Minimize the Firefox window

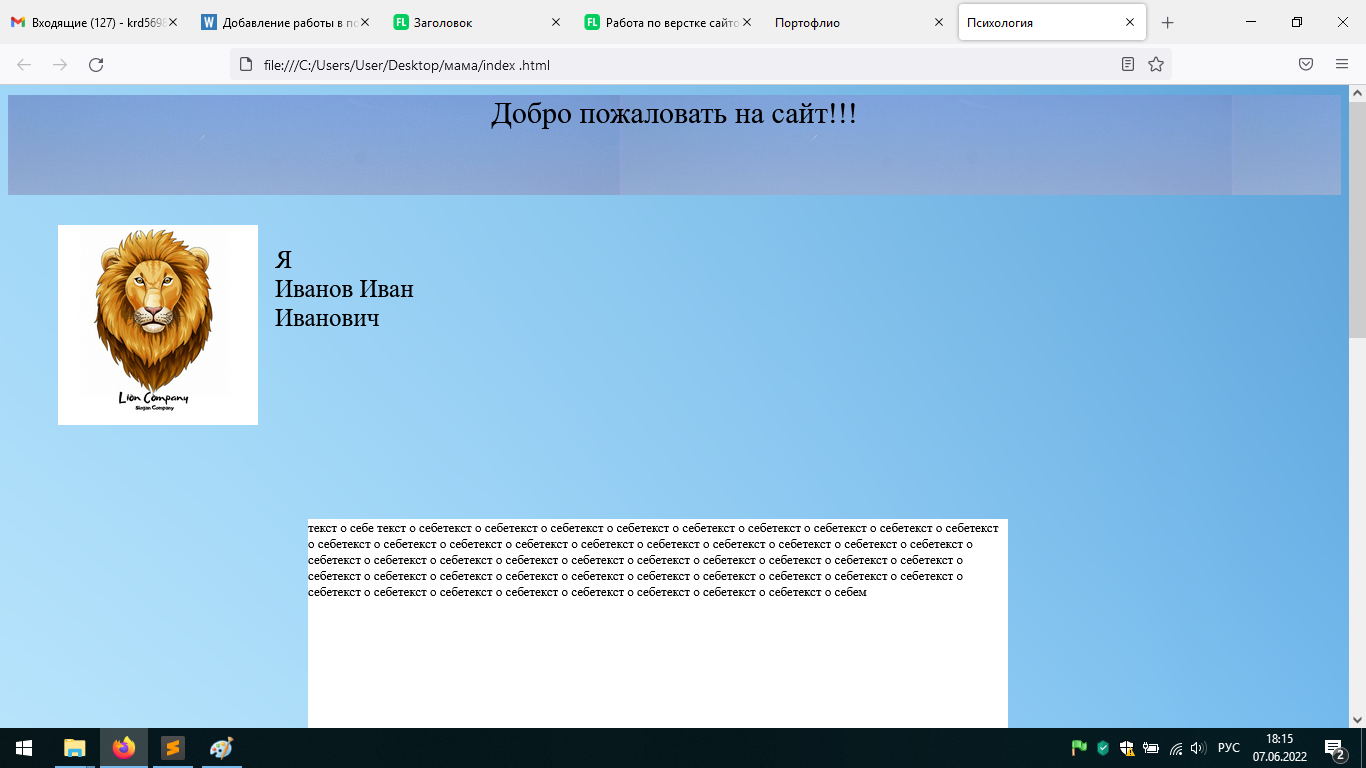point(1251,22)
